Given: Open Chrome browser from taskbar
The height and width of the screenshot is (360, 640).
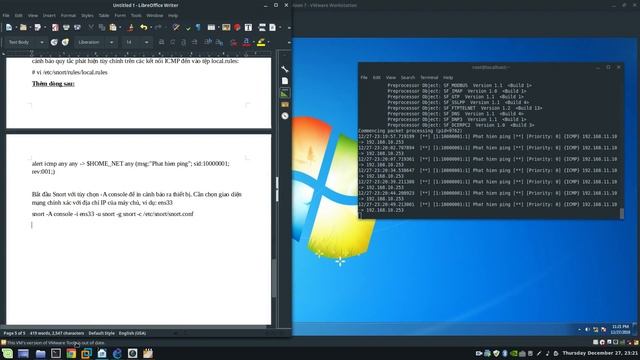Looking at the screenshot, I should (71, 353).
